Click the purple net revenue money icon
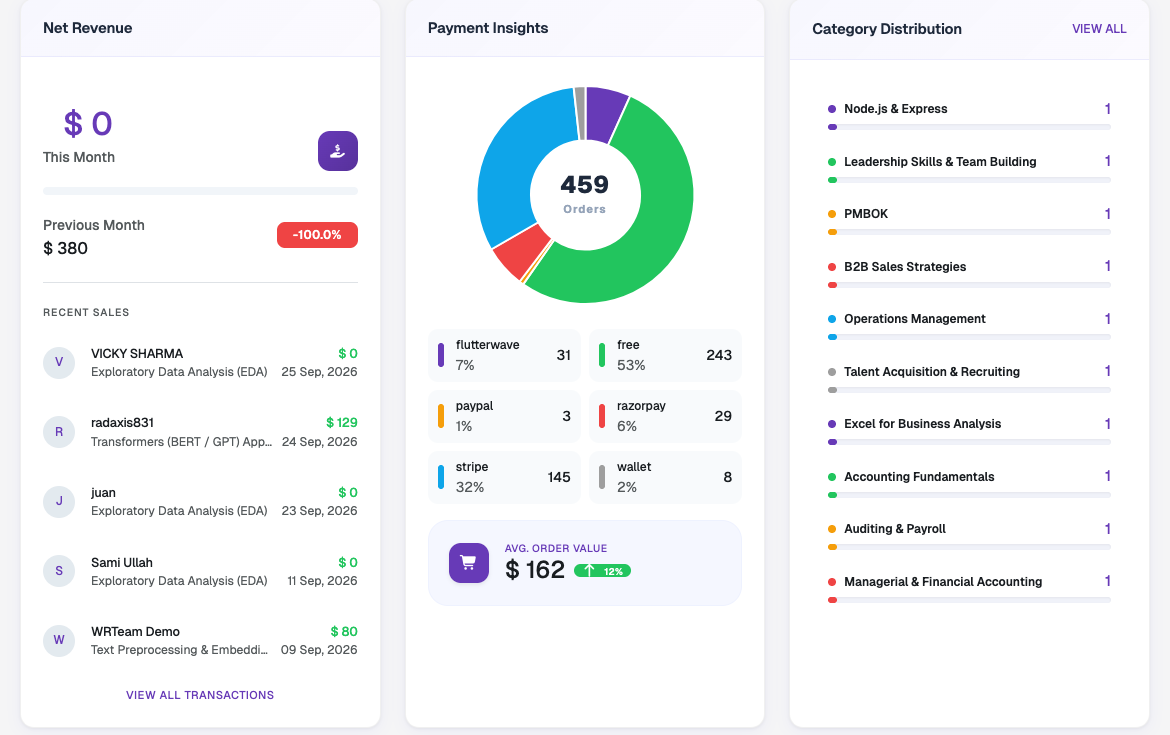1170x735 pixels. click(x=337, y=151)
